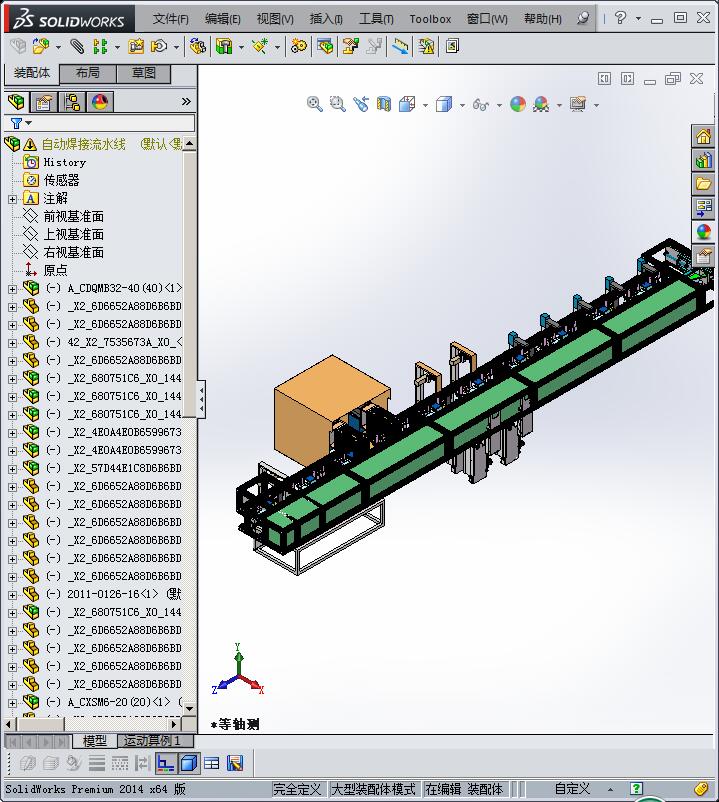This screenshot has width=719, height=802.
Task: Click the yellow tag icon in status bar
Action: click(701, 789)
